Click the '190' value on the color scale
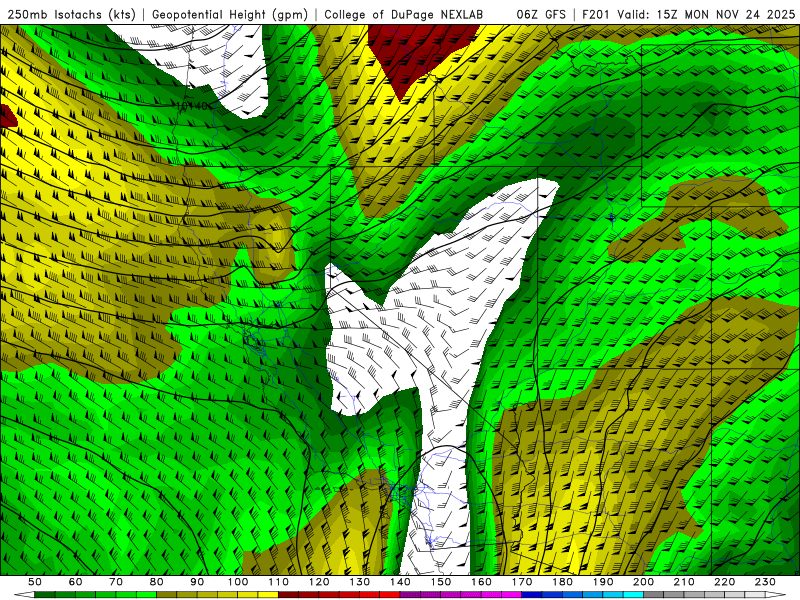 pos(603,582)
